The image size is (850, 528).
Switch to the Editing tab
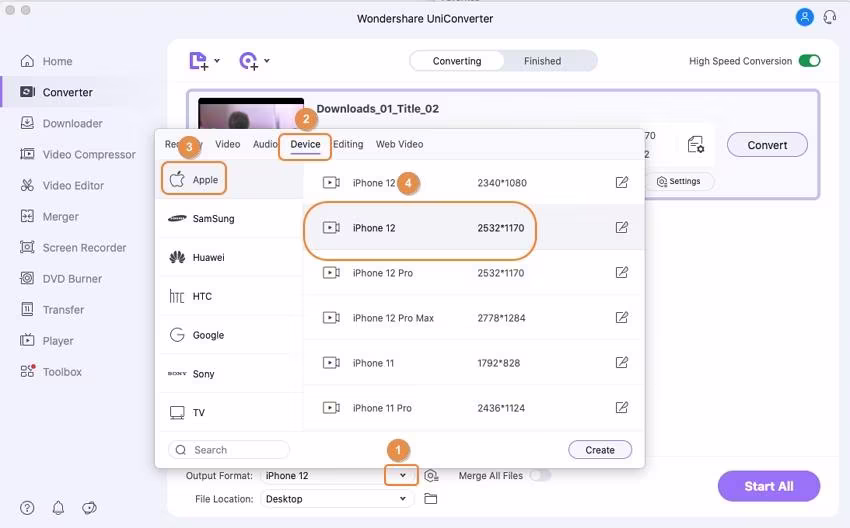[348, 144]
